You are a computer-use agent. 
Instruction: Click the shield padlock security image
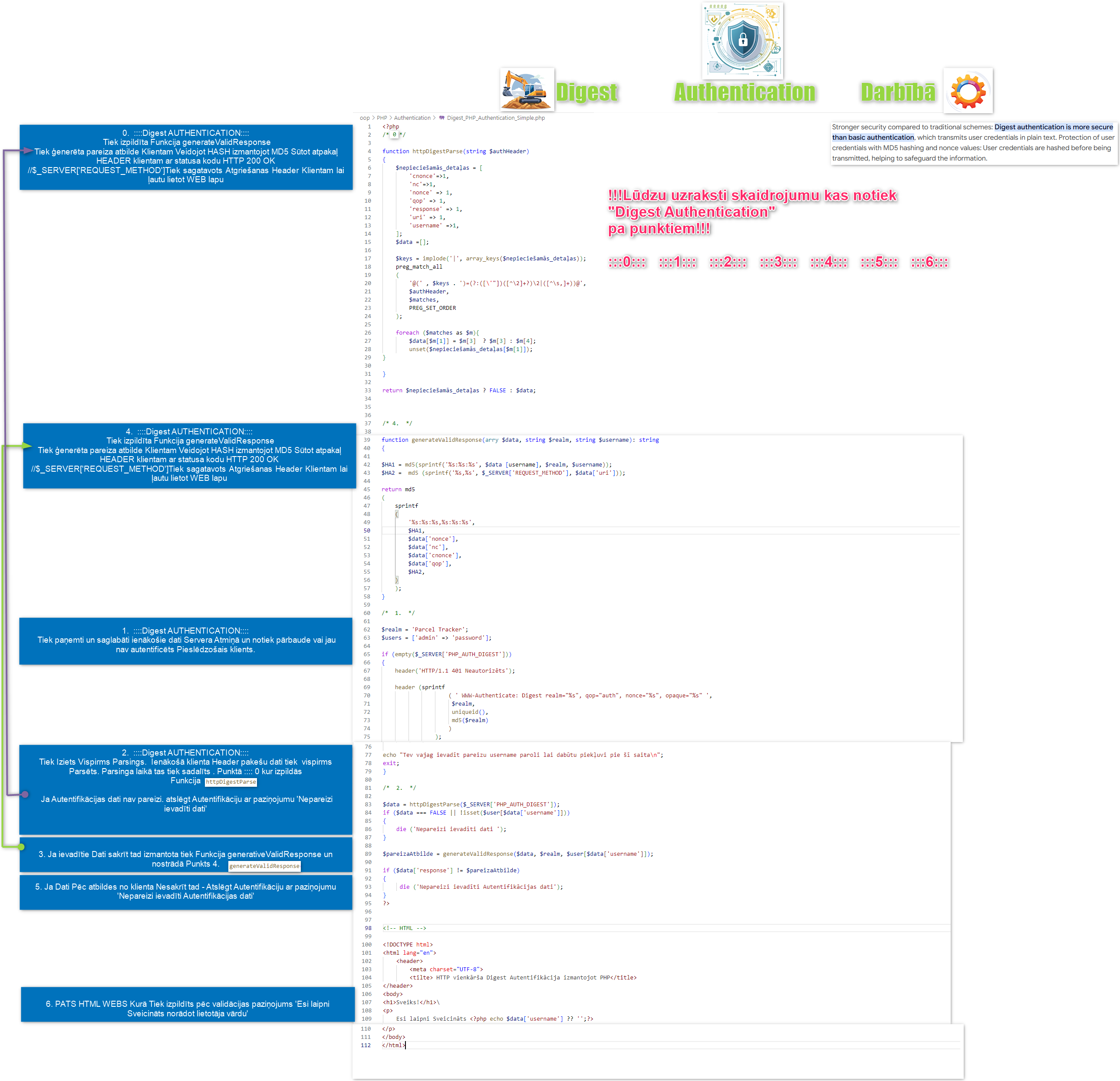[742, 40]
